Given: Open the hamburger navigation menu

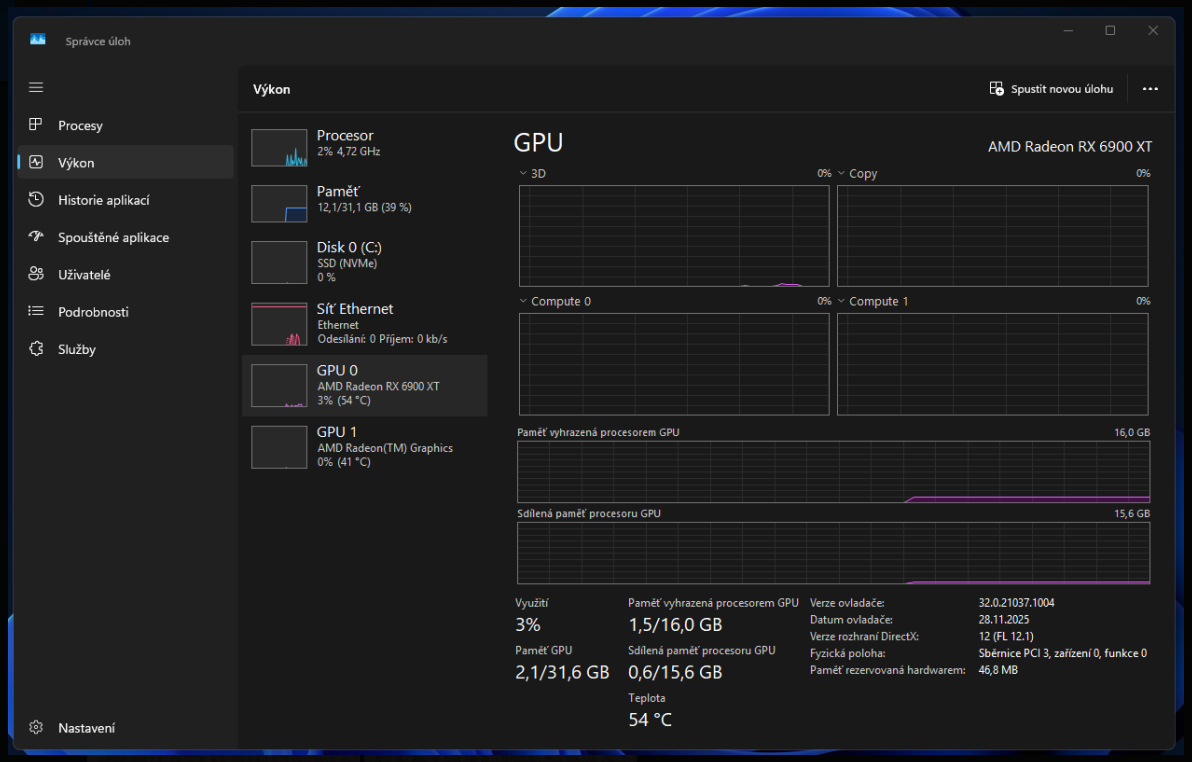Looking at the screenshot, I should [36, 87].
